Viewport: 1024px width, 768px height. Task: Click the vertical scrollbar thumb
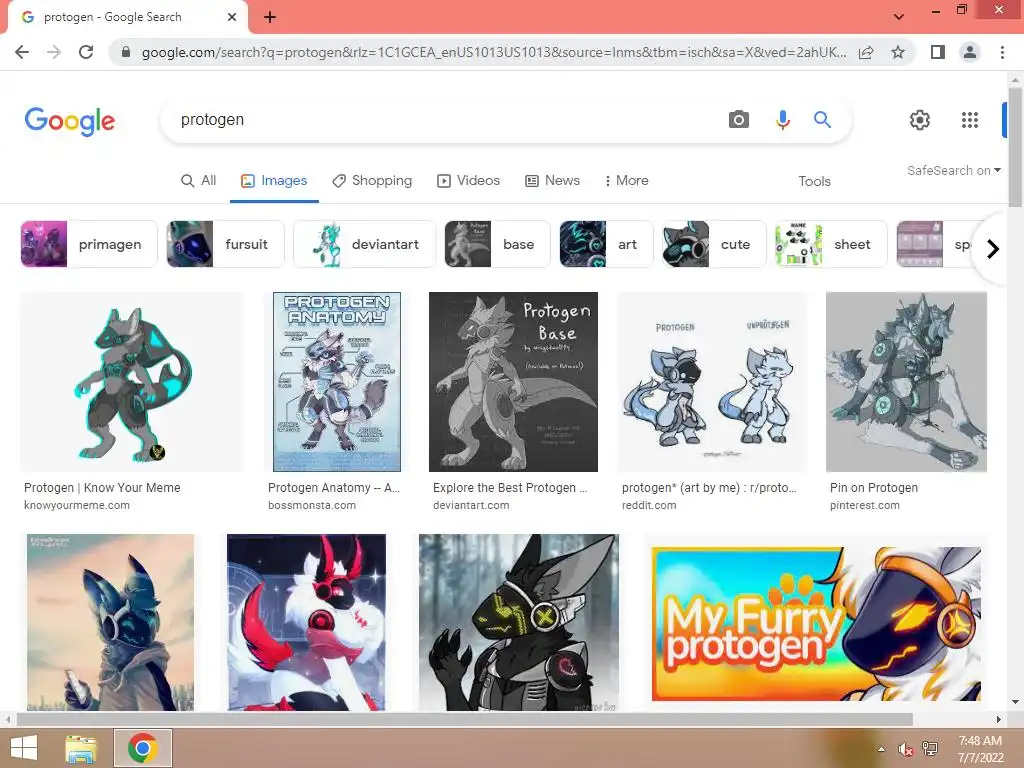pyautogui.click(x=1016, y=147)
